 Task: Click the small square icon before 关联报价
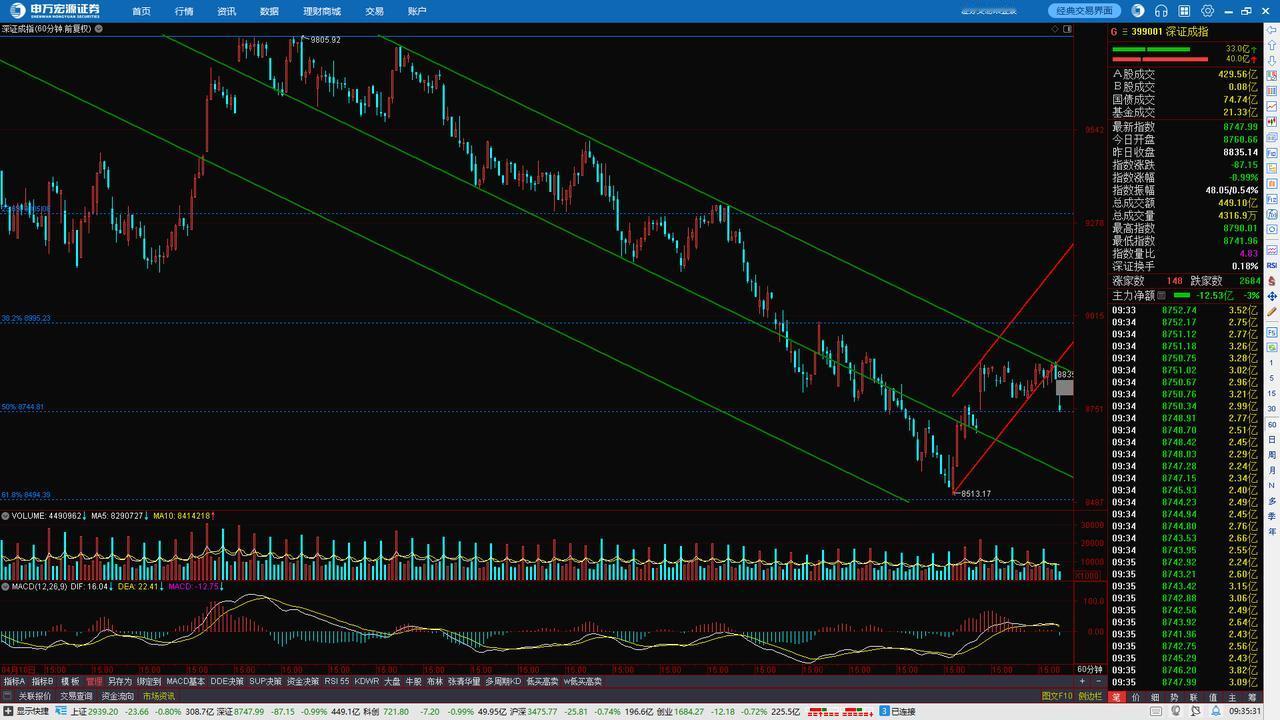click(x=8, y=696)
